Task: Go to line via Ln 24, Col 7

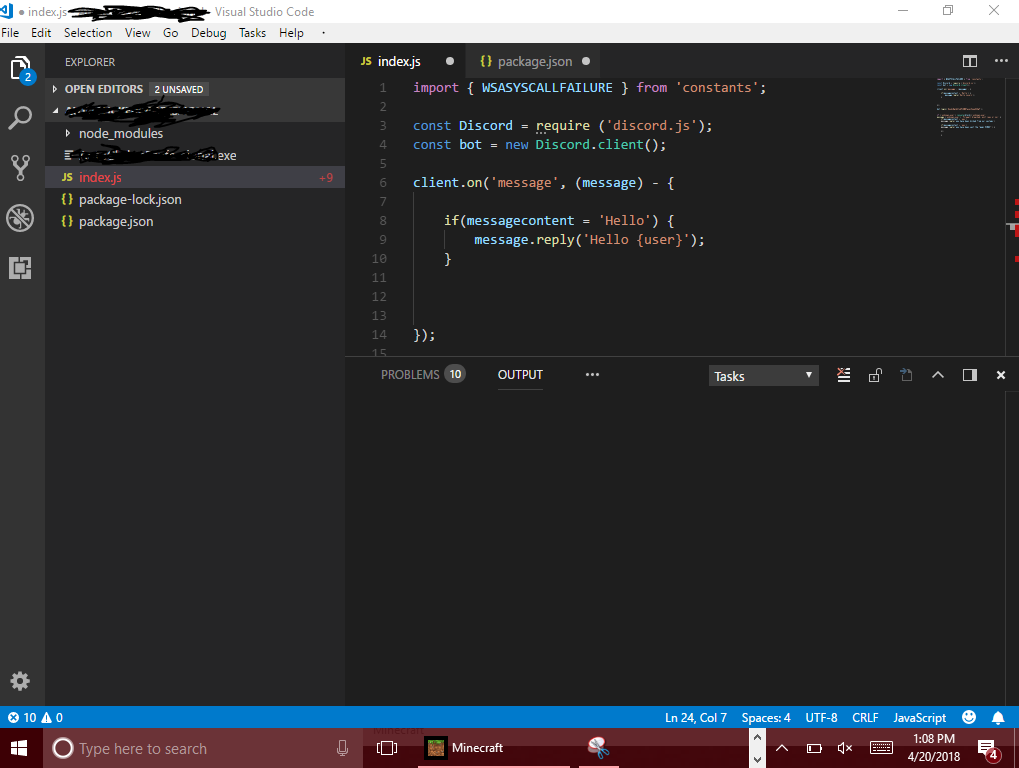Action: [695, 717]
